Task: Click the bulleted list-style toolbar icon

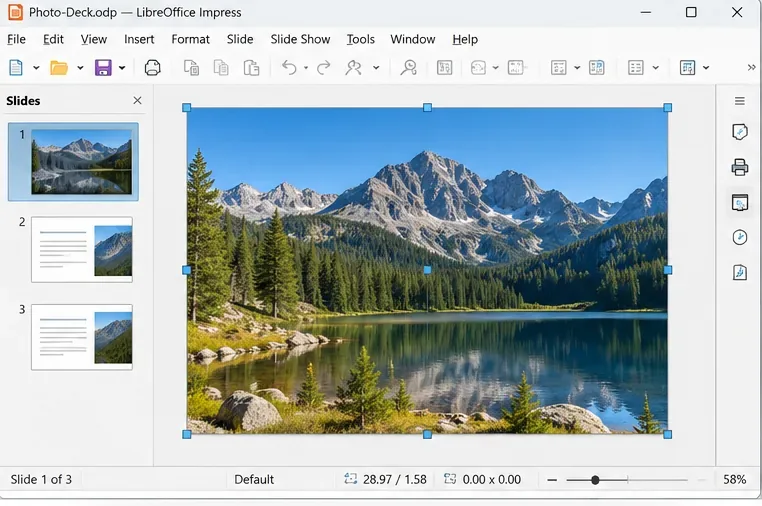Action: point(636,68)
